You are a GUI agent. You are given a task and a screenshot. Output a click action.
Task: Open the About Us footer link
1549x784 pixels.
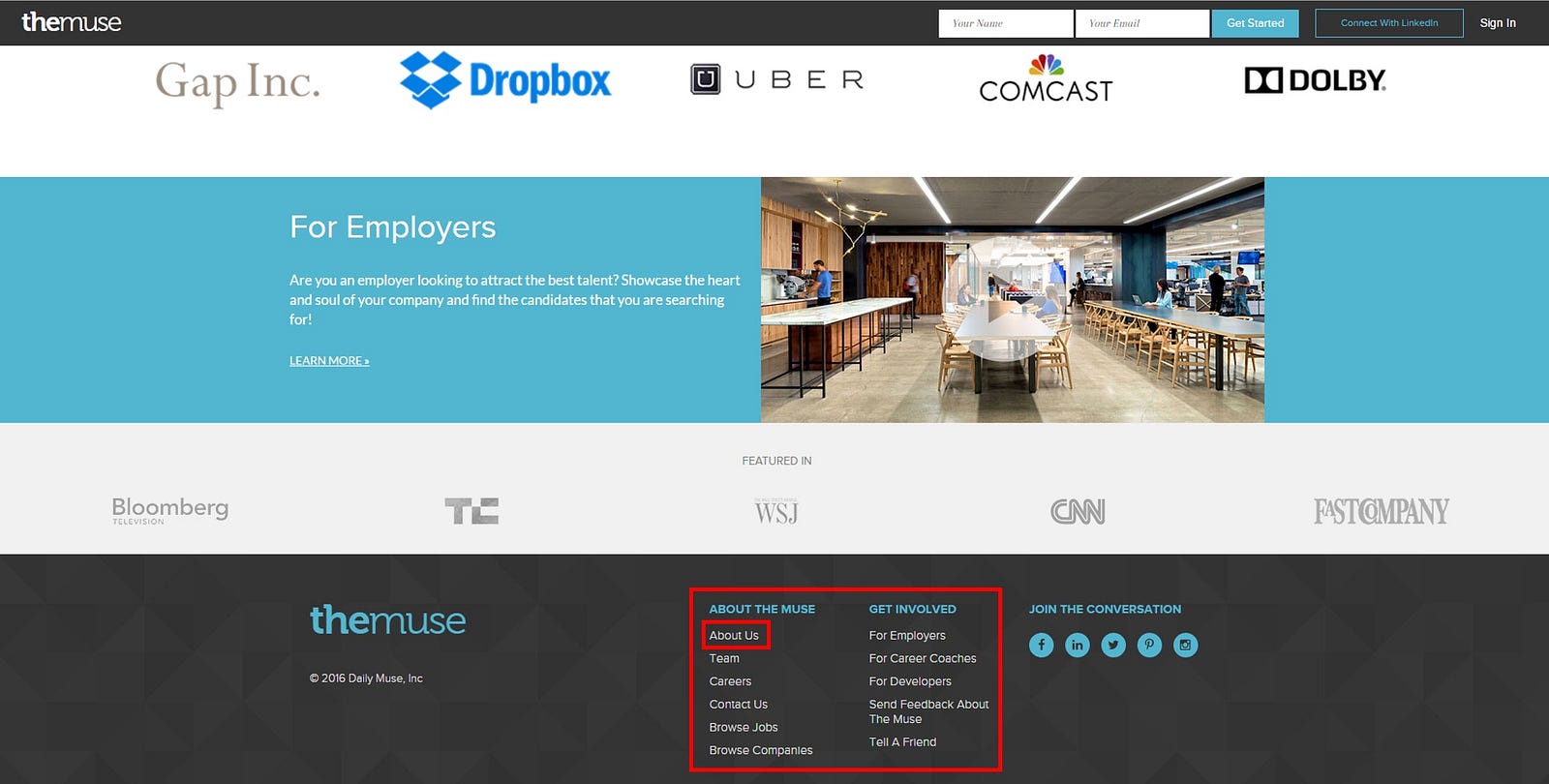[x=734, y=636]
